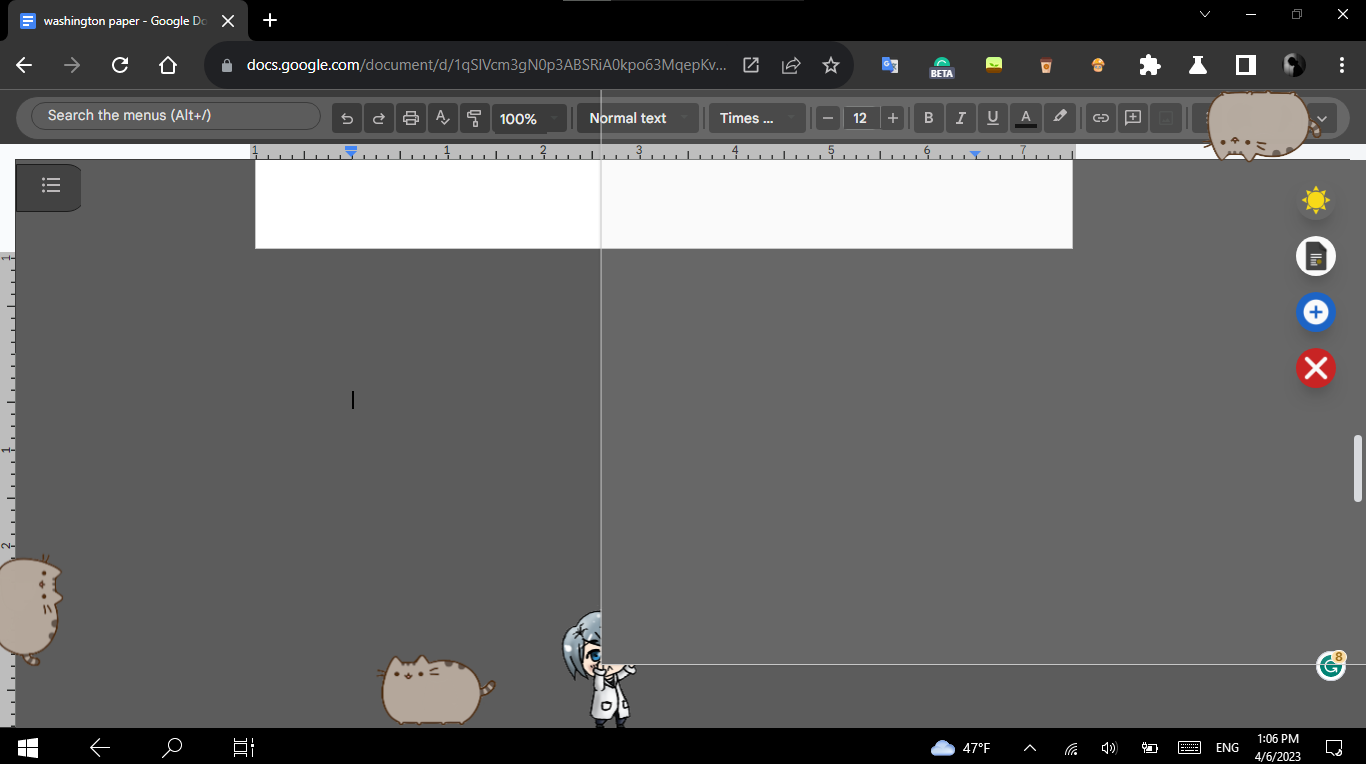Screen dimensions: 1366x764
Task: Open the Chrome three-dot menu
Action: (x=1342, y=65)
